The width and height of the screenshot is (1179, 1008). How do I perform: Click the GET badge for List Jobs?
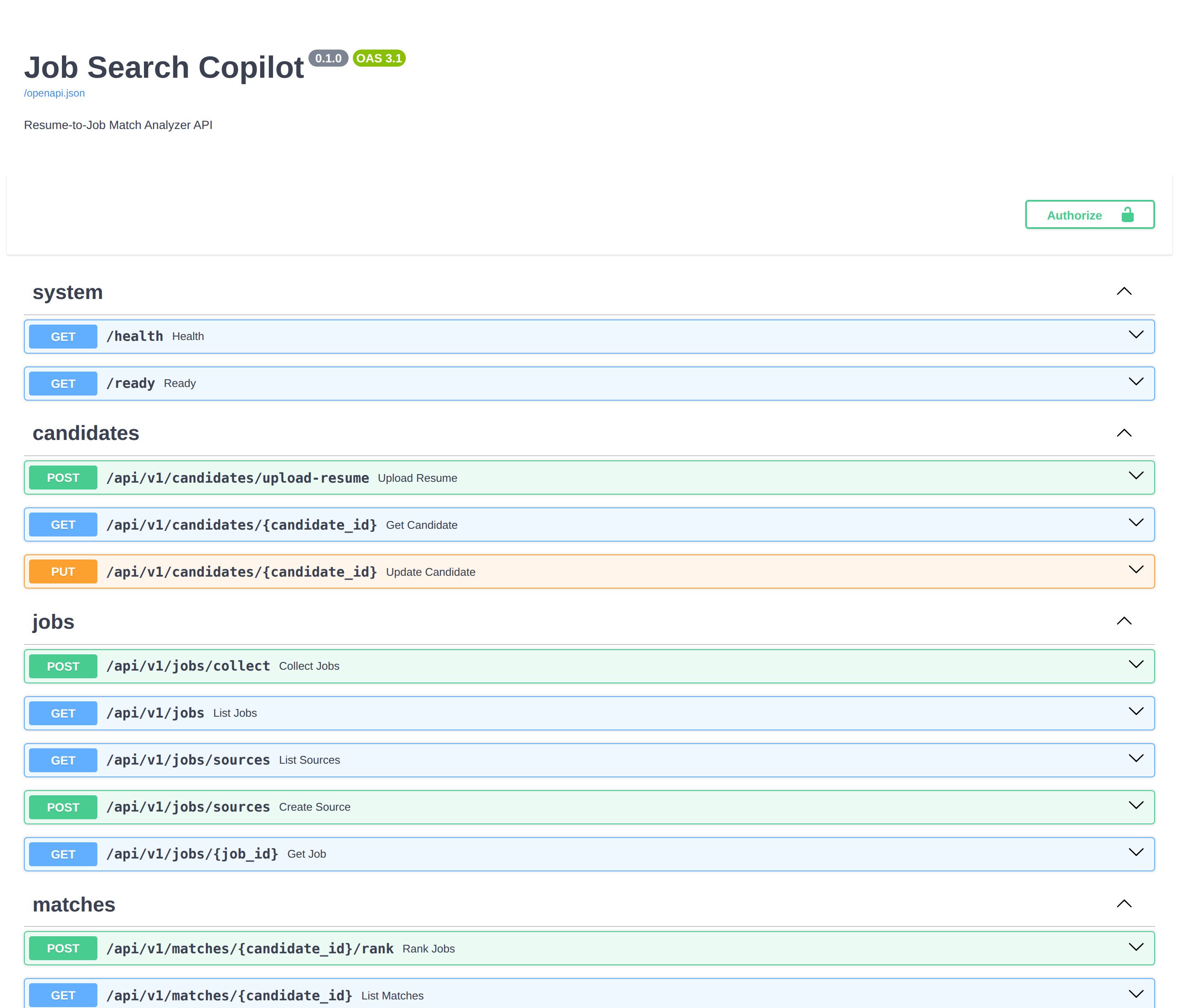(63, 713)
